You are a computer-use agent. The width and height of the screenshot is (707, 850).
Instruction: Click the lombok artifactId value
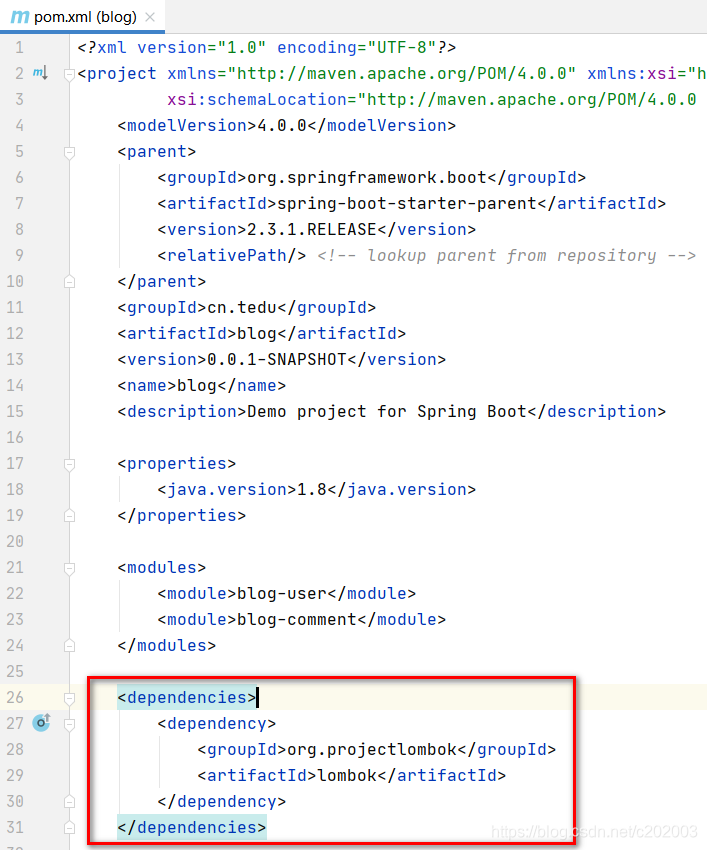tap(347, 776)
